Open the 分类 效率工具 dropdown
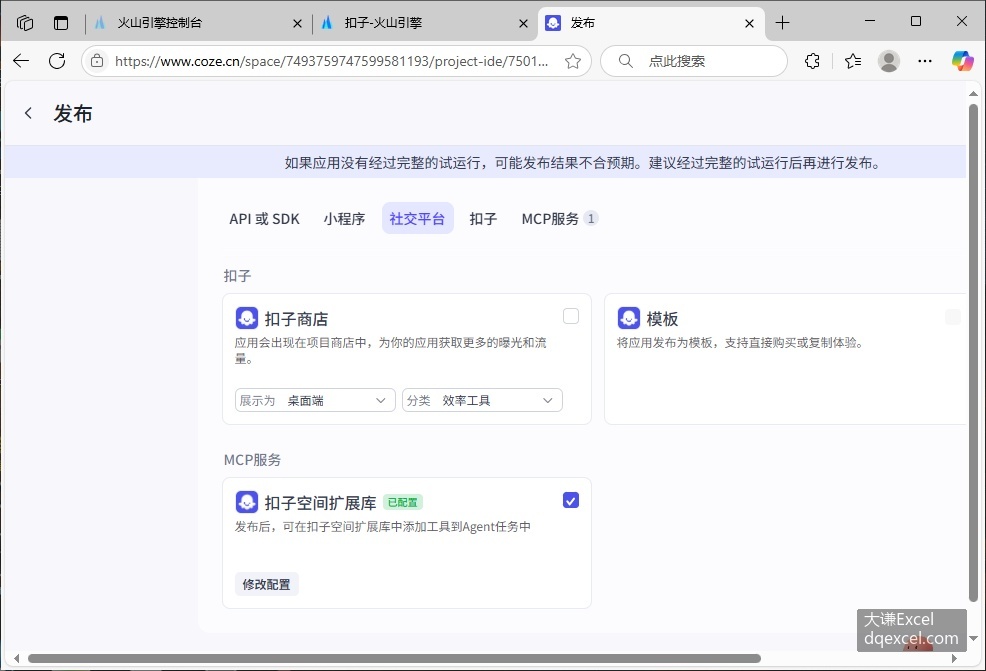 482,400
